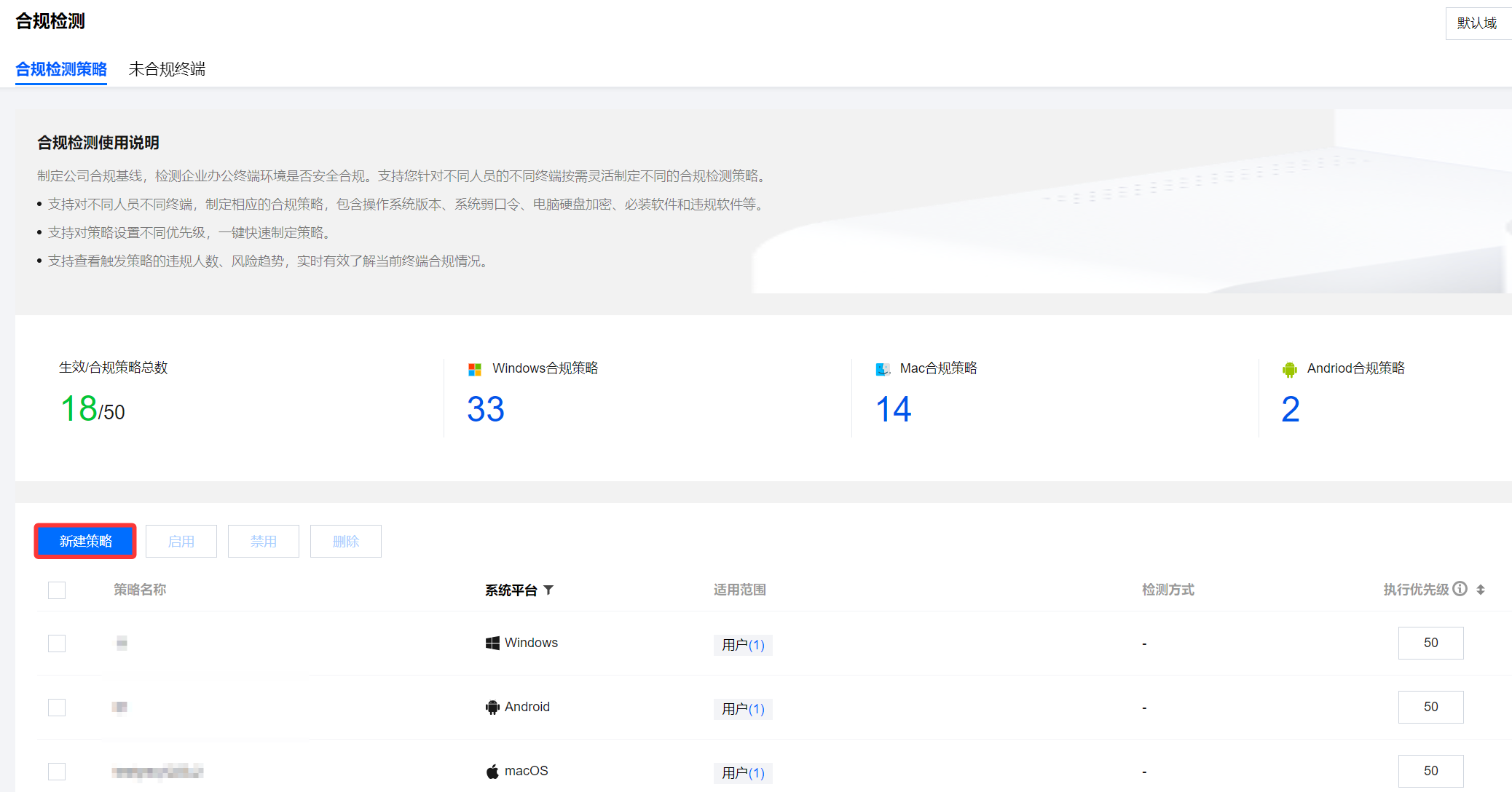
Task: Click the priority input field in macOS row
Action: pos(1430,771)
